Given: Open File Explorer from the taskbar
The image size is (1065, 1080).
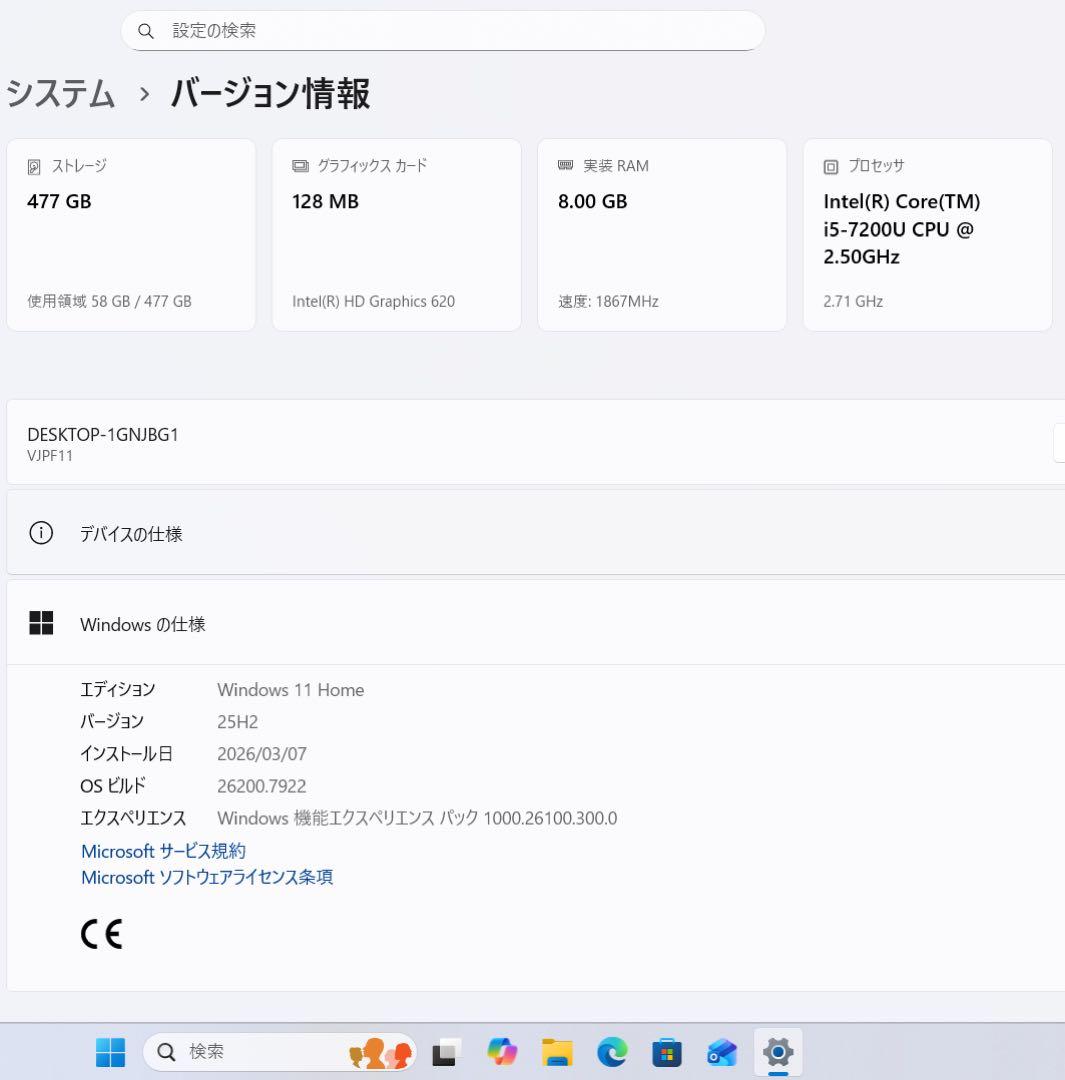Looking at the screenshot, I should click(557, 1052).
